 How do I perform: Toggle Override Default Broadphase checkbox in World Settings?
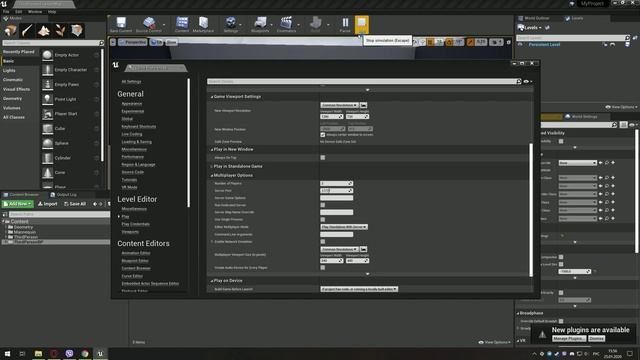[x=561, y=321]
